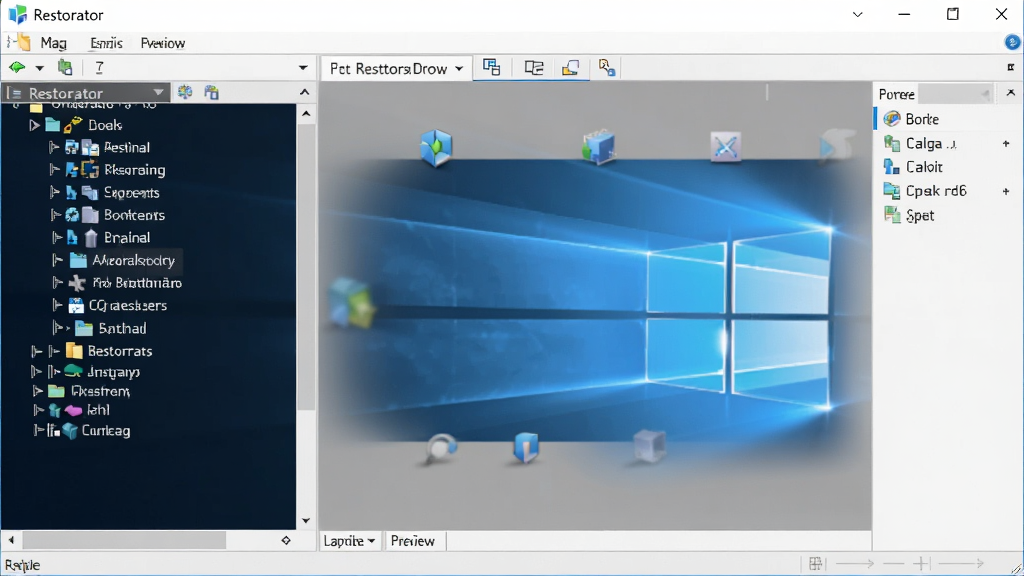1024x576 pixels.
Task: Click the tree's scroll down arrow
Action: coord(306,520)
